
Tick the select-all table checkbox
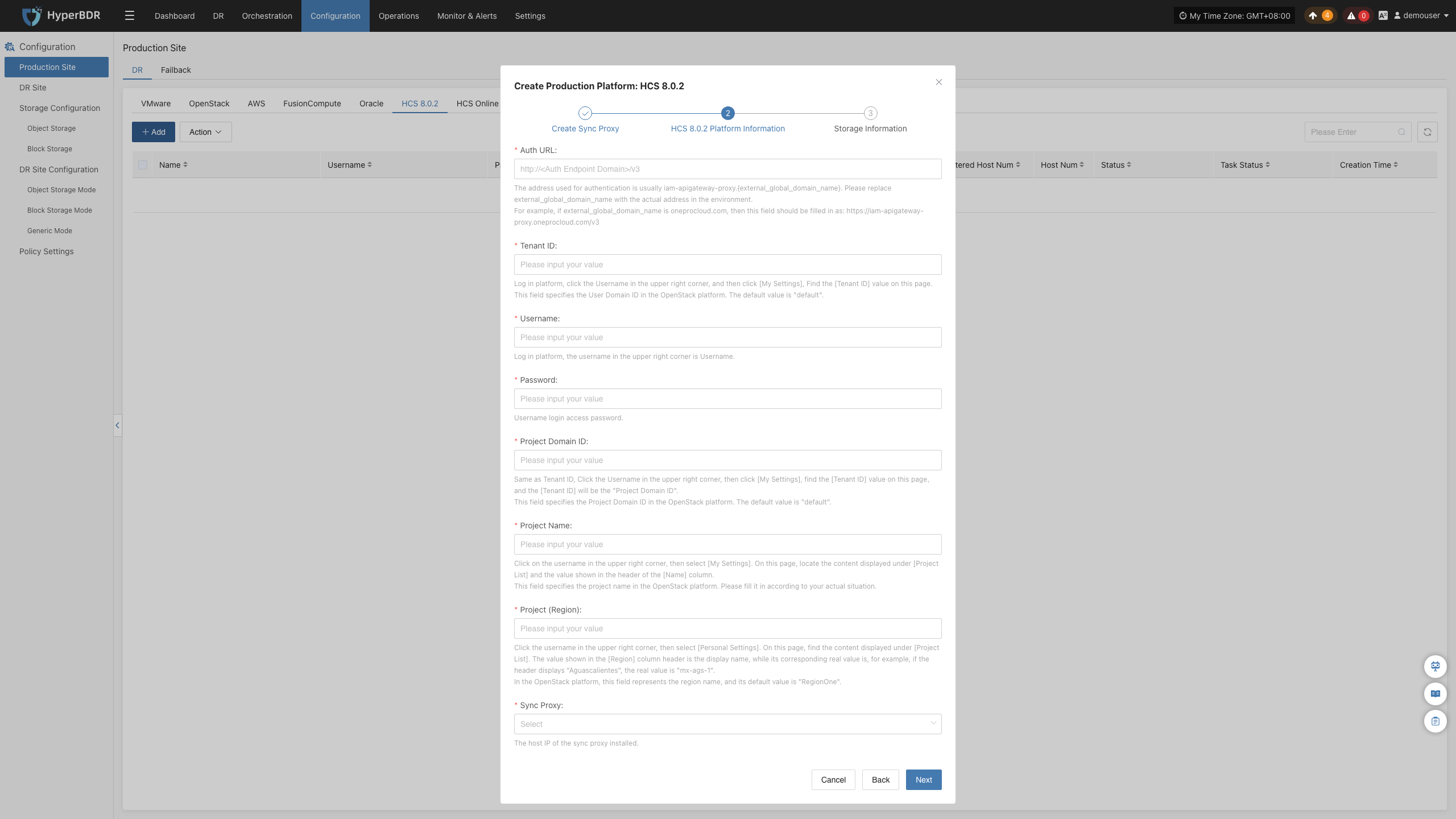coord(143,165)
